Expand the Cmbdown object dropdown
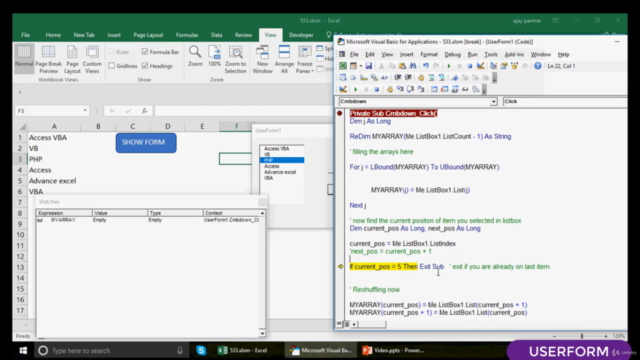The height and width of the screenshot is (360, 640). (x=493, y=101)
